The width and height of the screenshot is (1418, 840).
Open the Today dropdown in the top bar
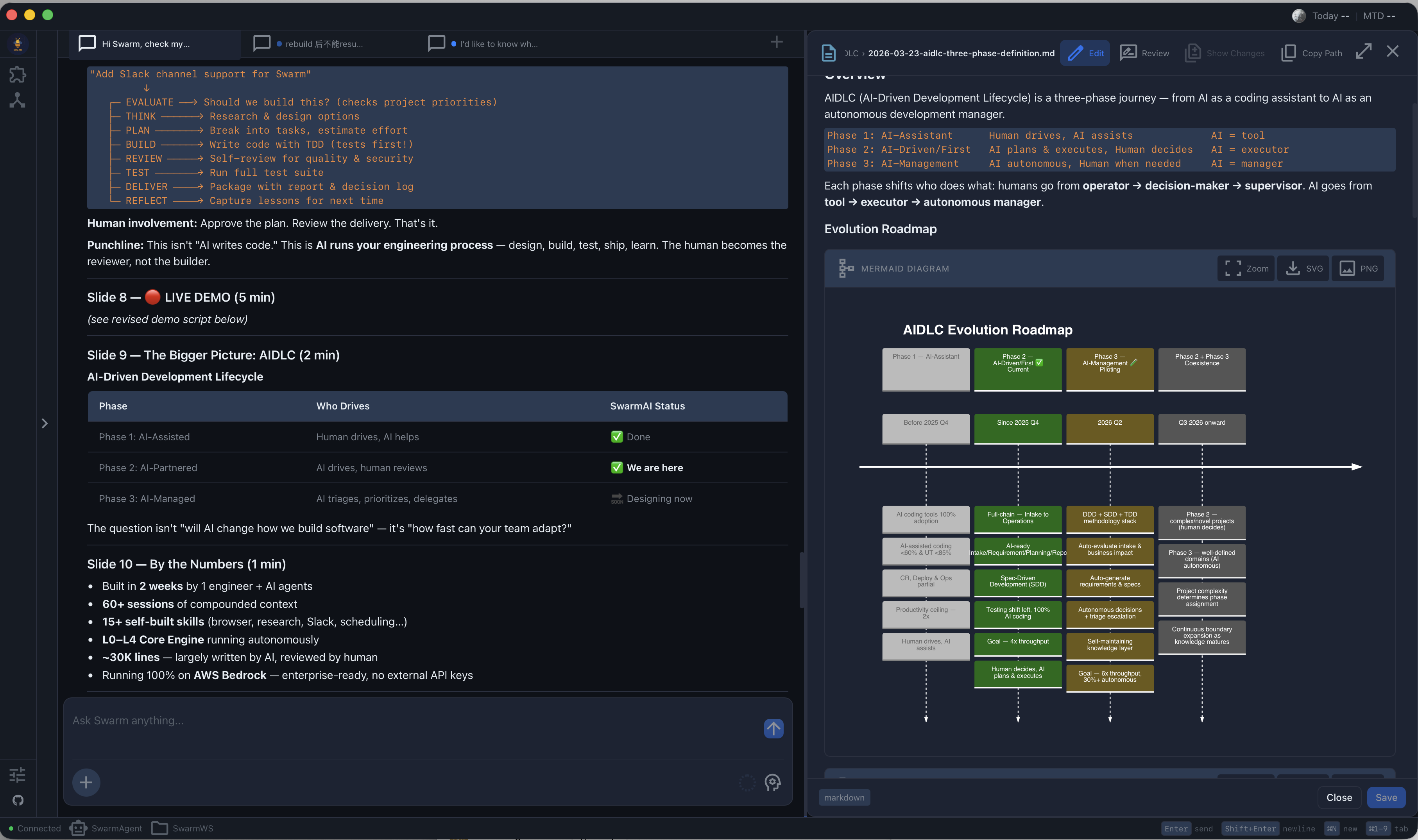(1330, 16)
